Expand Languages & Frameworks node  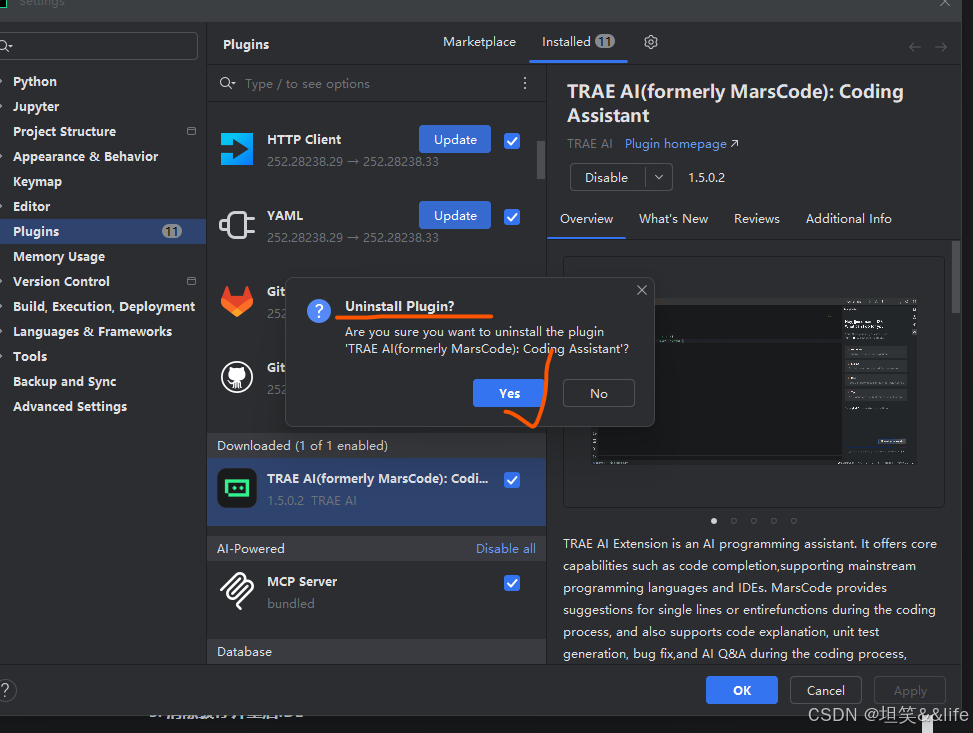pos(2,331)
